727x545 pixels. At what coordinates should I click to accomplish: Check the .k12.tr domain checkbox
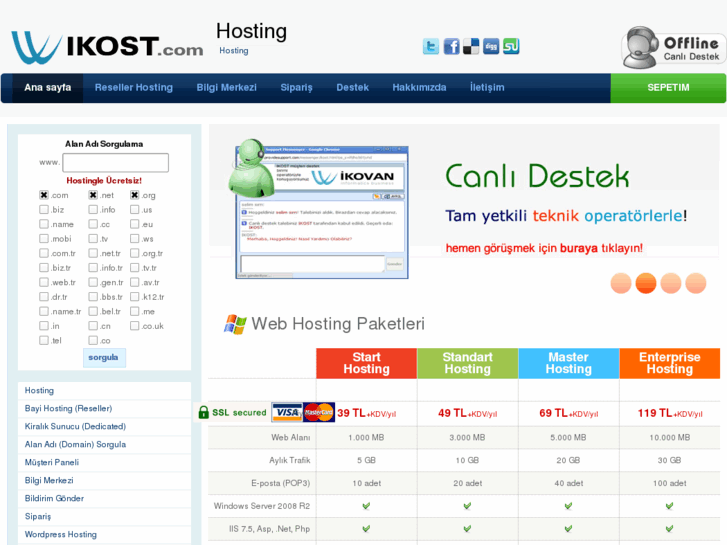click(x=134, y=297)
